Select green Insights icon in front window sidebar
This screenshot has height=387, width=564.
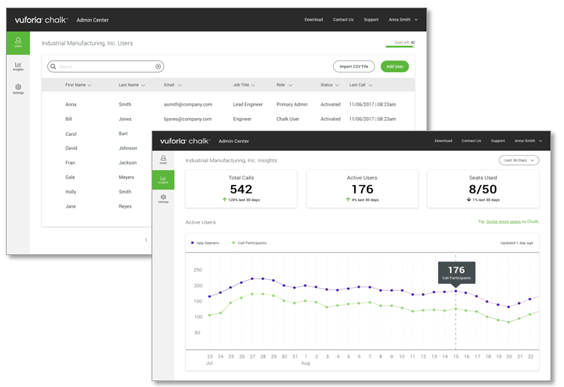pos(163,179)
